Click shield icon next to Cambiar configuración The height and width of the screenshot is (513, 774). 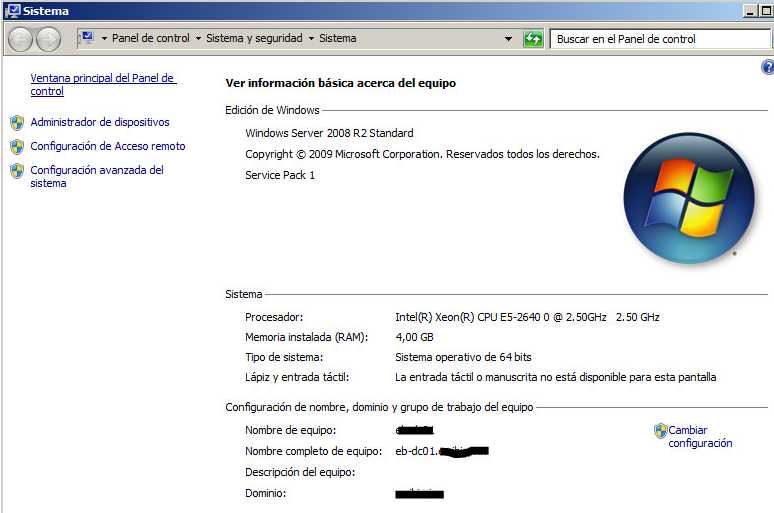660,431
